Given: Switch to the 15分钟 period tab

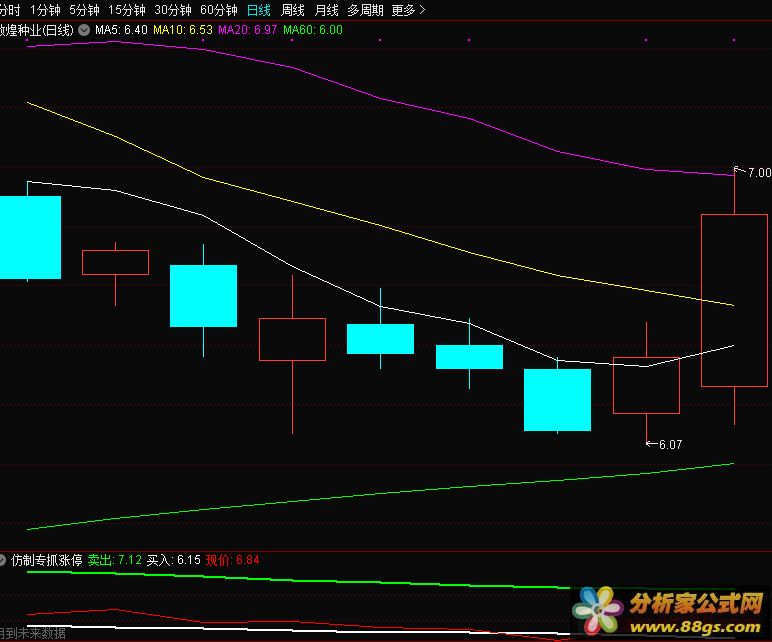Looking at the screenshot, I should coord(127,10).
